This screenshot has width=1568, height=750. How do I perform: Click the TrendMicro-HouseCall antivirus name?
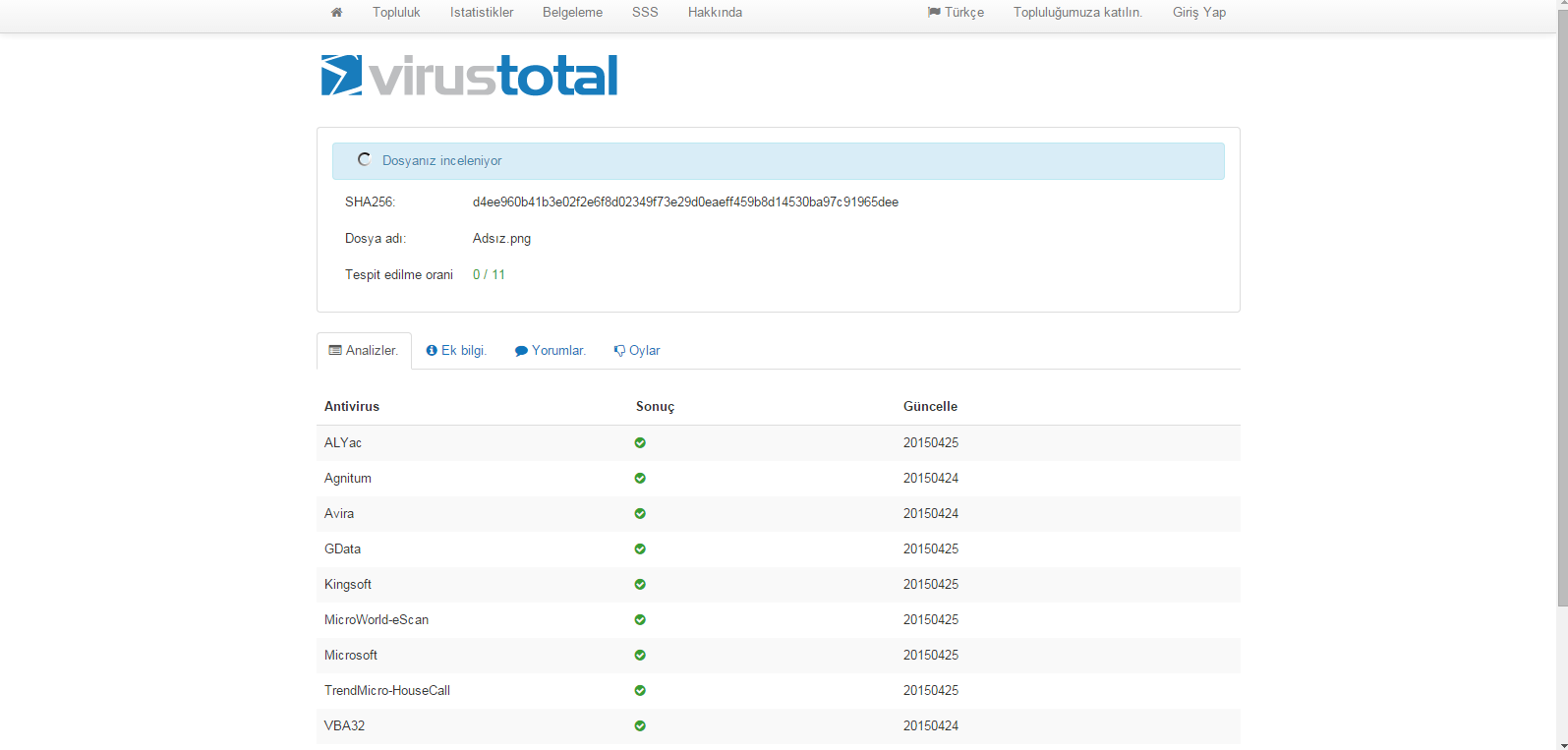[x=387, y=691]
